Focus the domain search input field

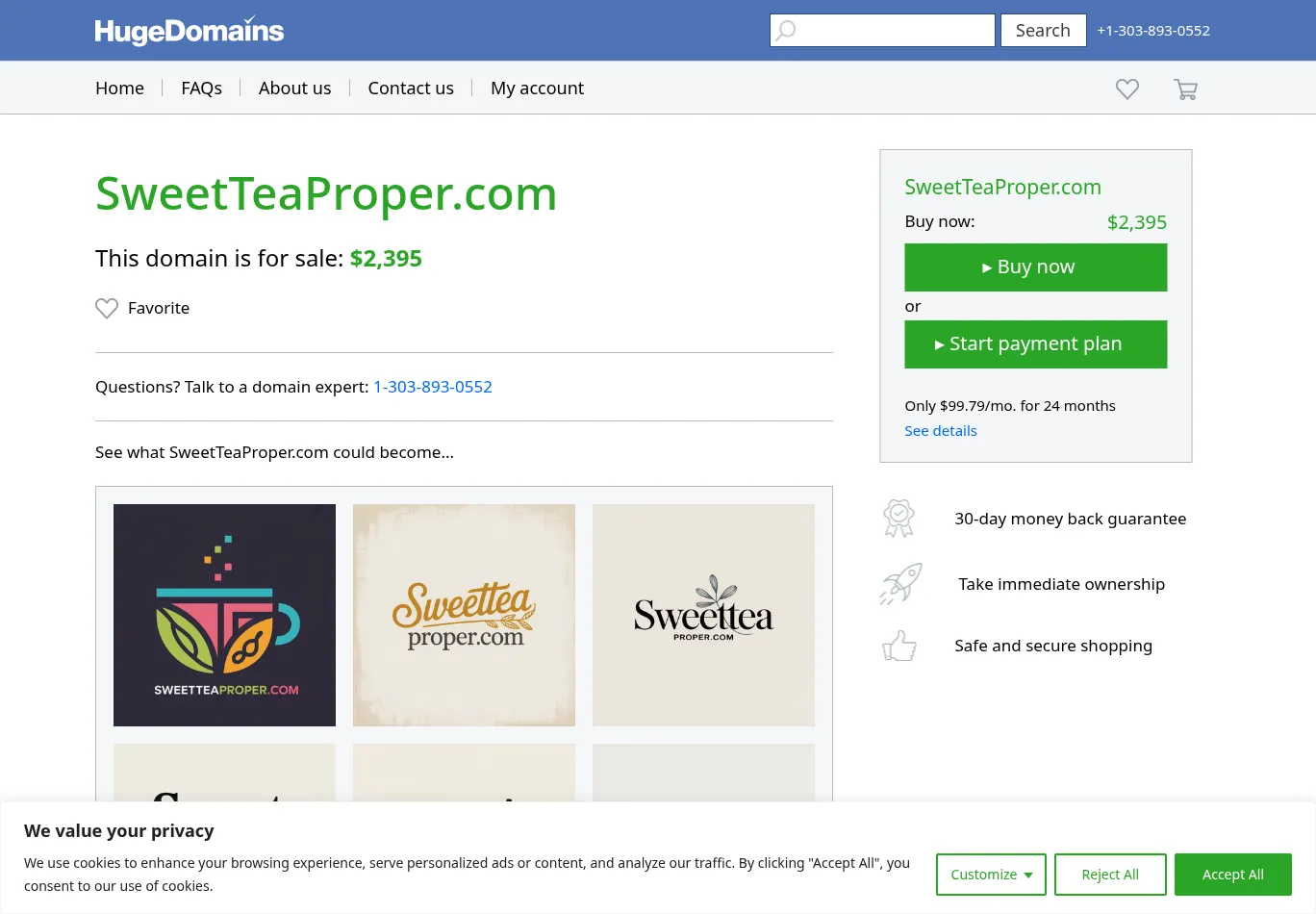[x=895, y=30]
